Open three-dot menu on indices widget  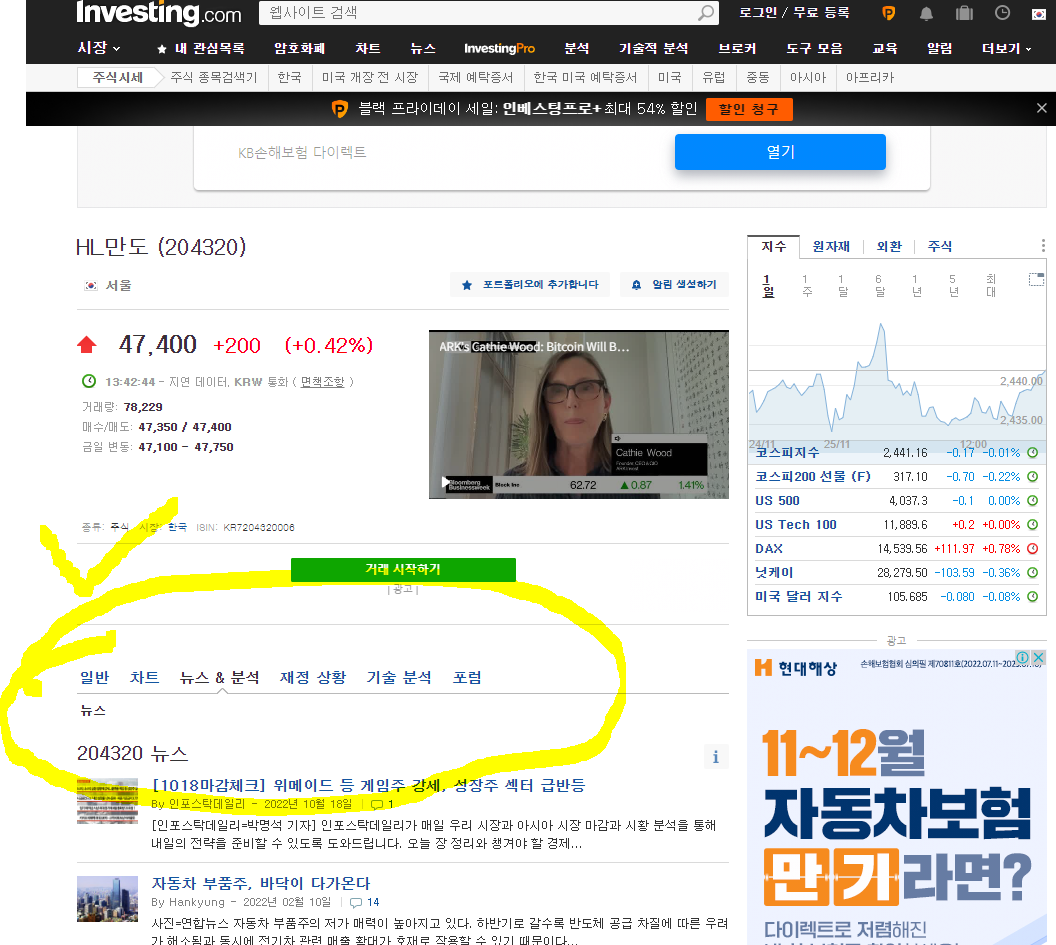coord(1043,245)
